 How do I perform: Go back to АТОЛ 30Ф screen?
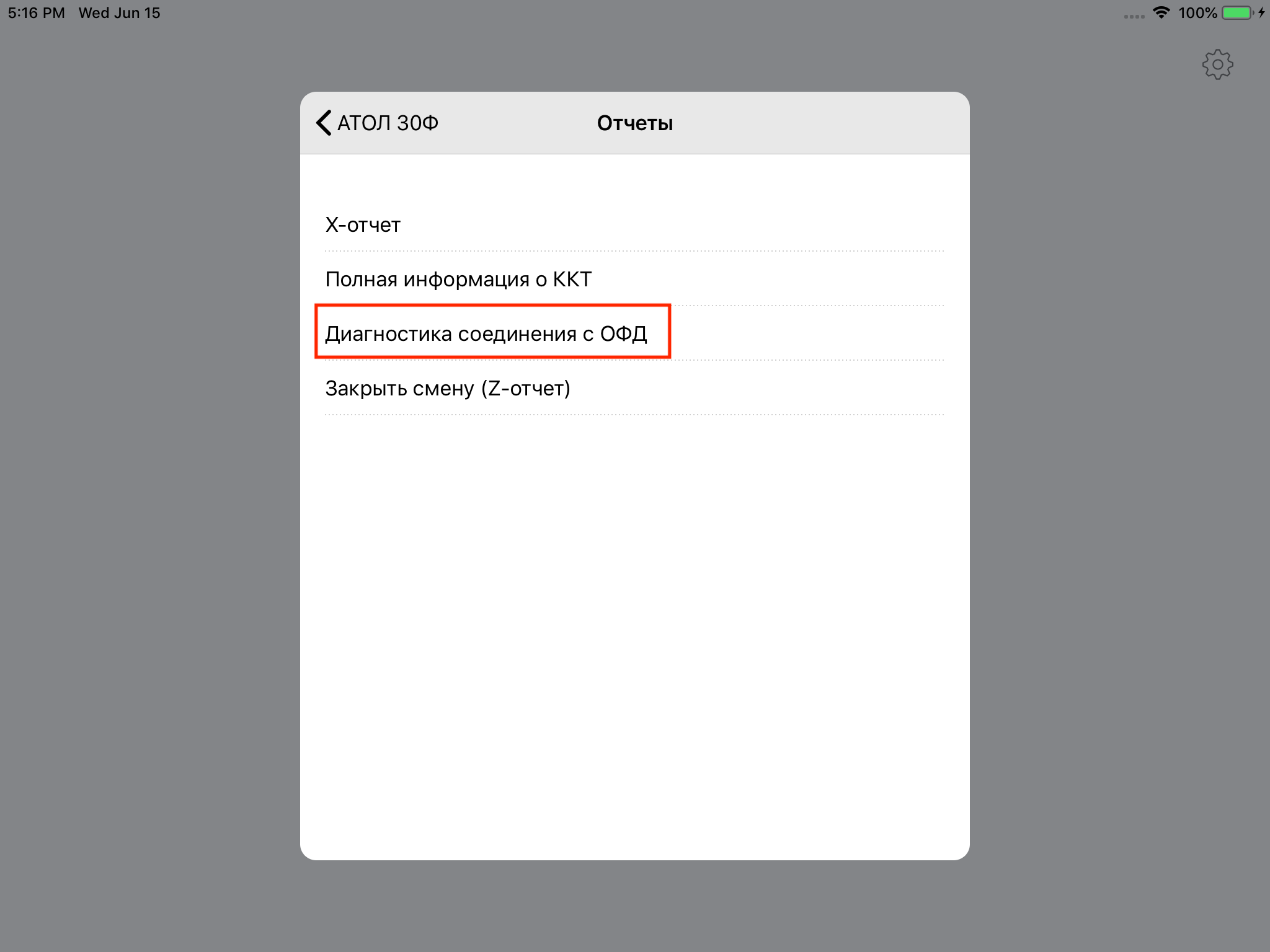(x=377, y=123)
